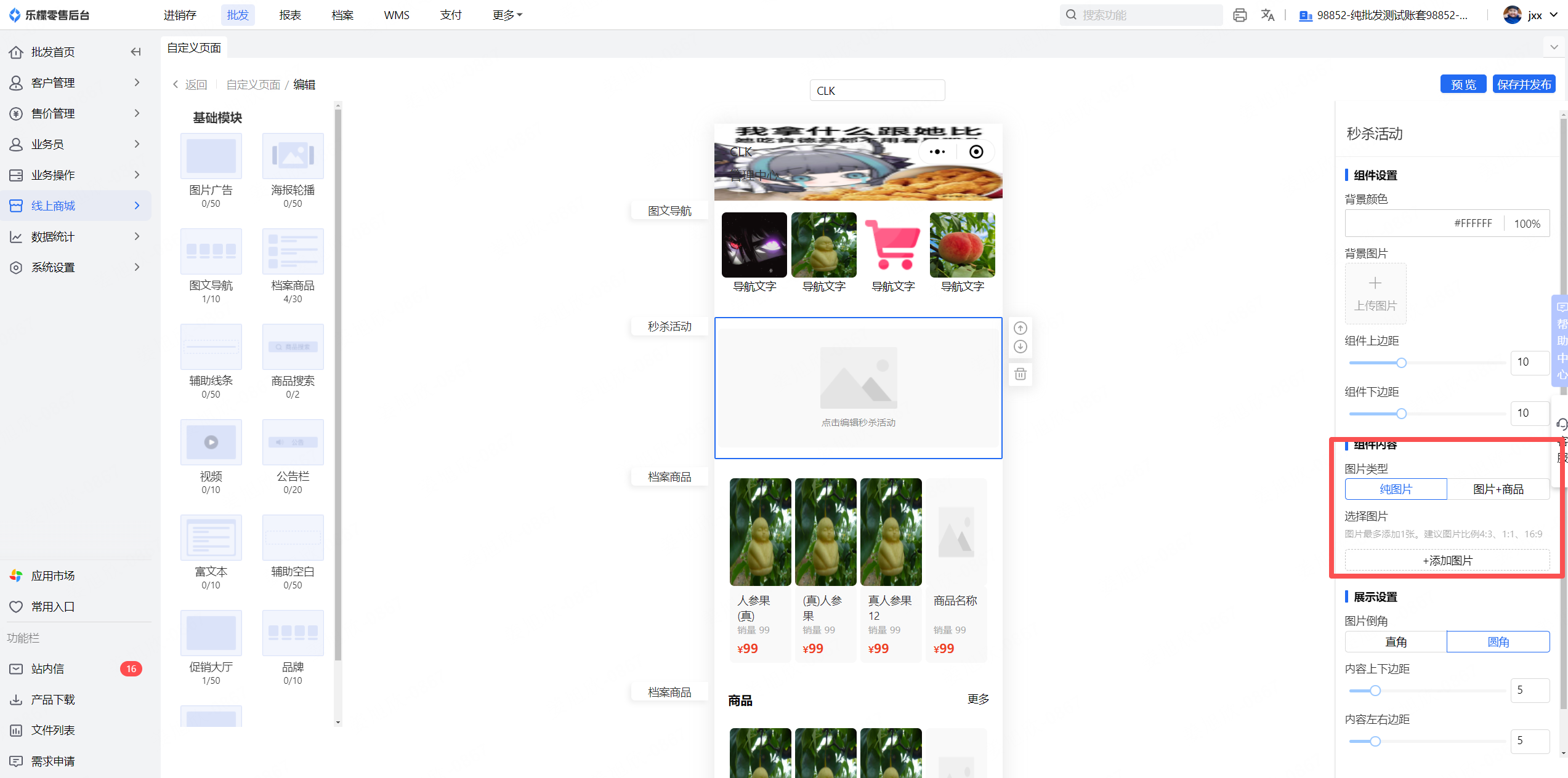Screen dimensions: 1568x778
Task: Adjust the 组件上边距 slider handle
Action: [x=1401, y=363]
